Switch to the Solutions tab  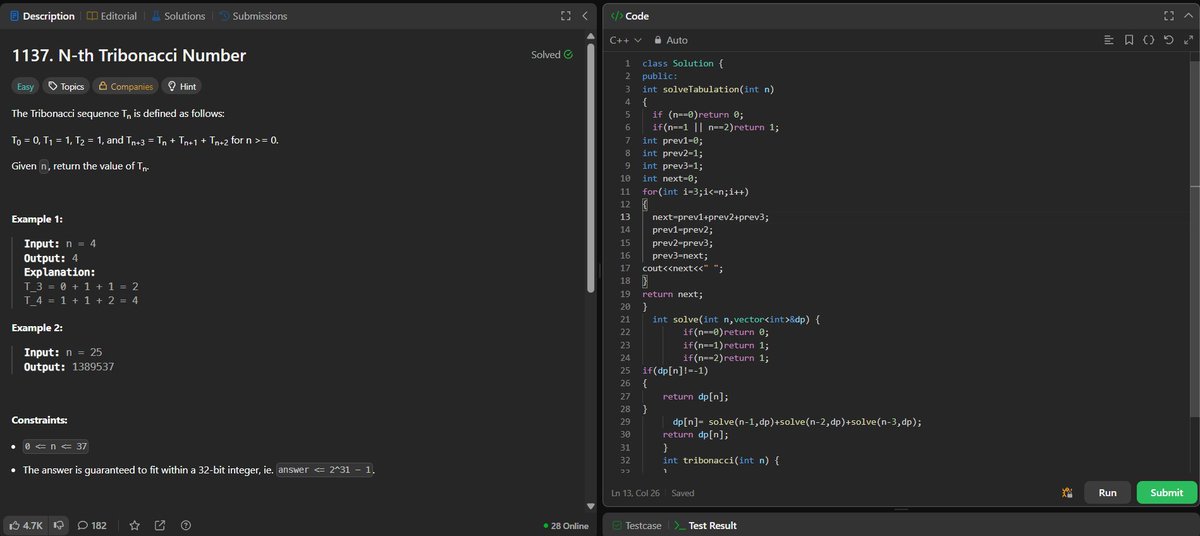pyautogui.click(x=178, y=16)
